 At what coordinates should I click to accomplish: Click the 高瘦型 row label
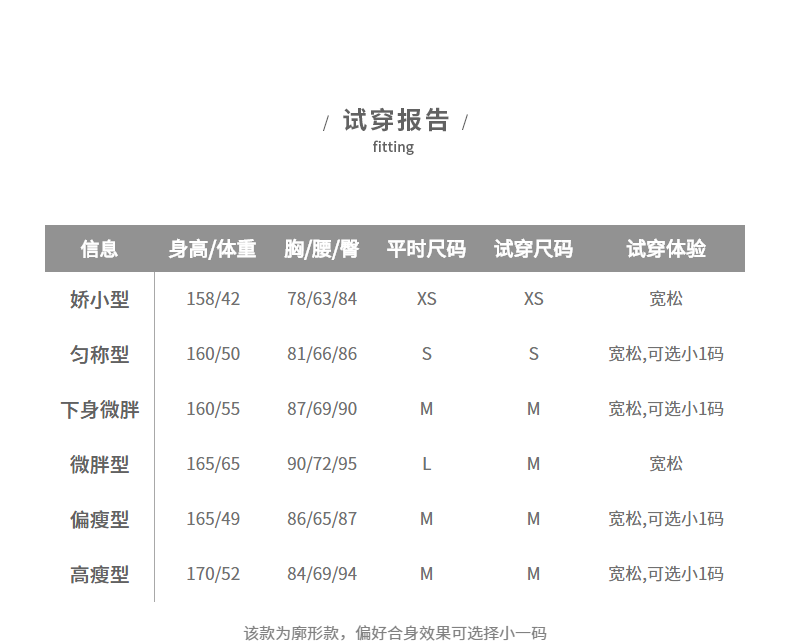[x=99, y=574]
